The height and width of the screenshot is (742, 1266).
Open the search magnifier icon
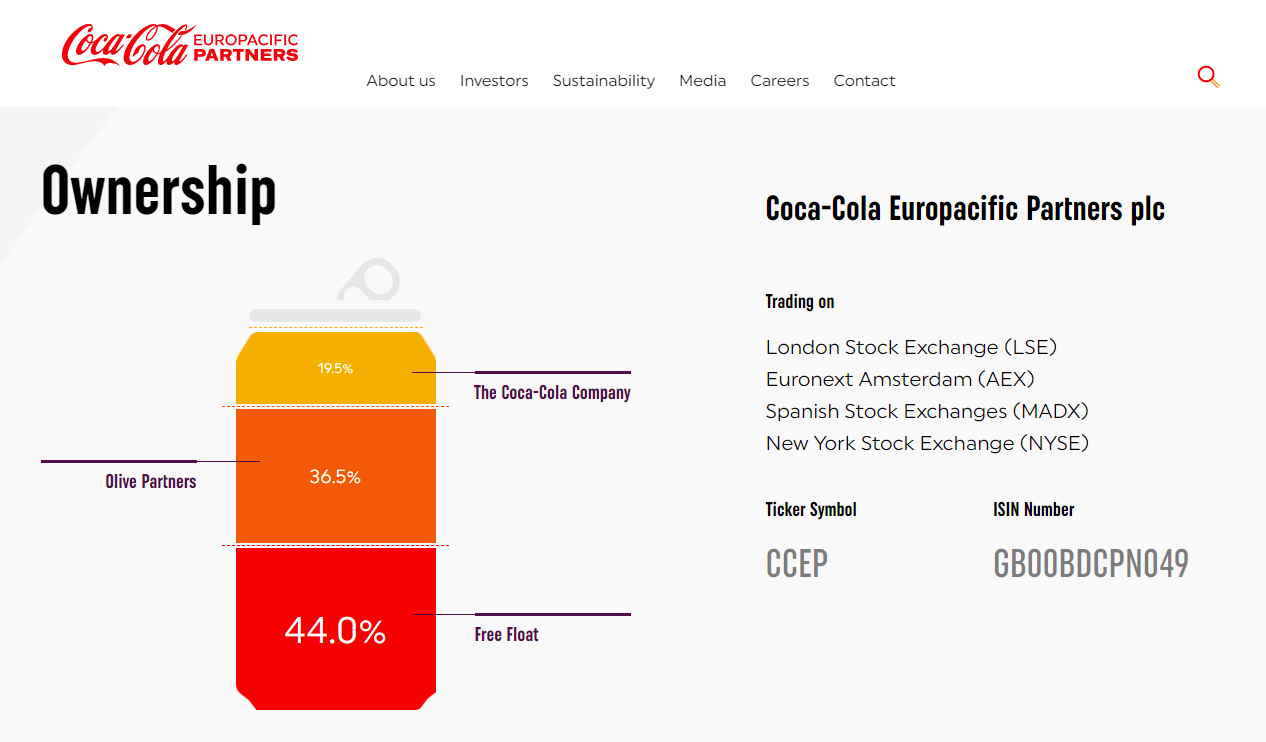(1208, 77)
